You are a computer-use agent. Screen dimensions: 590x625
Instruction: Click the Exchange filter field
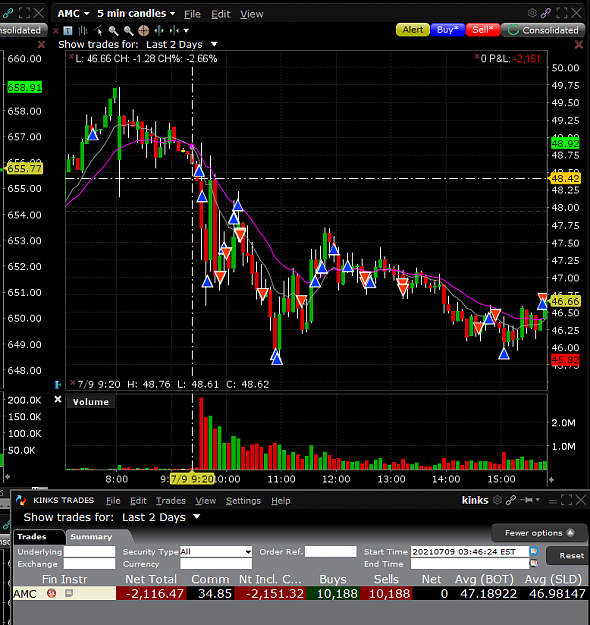click(x=89, y=564)
